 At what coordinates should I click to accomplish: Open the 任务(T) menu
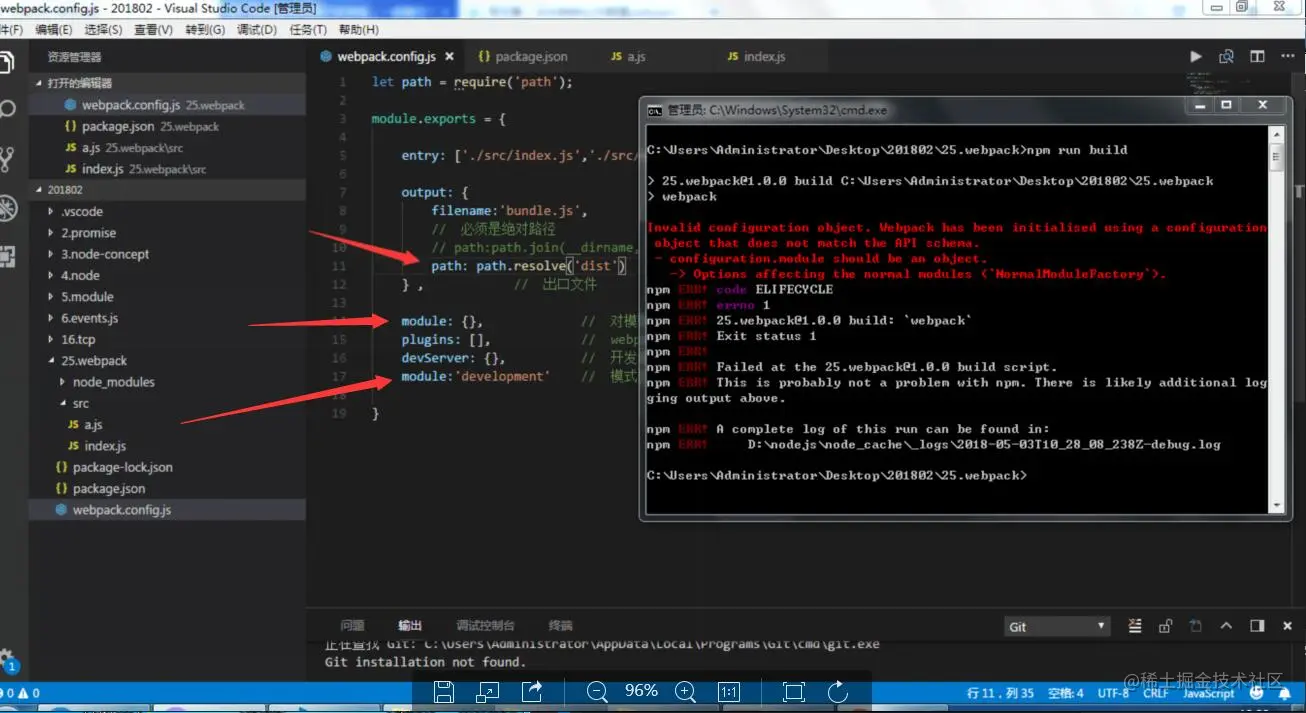(x=308, y=30)
